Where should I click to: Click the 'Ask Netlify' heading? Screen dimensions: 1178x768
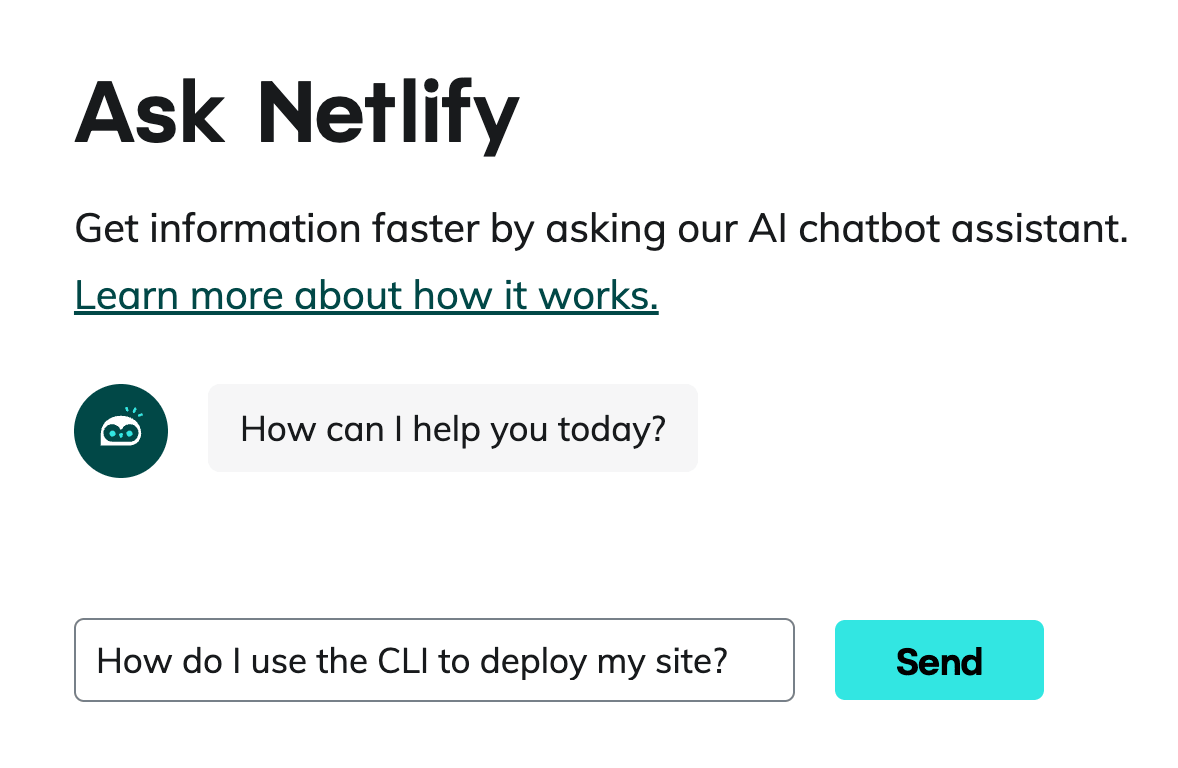(x=297, y=111)
